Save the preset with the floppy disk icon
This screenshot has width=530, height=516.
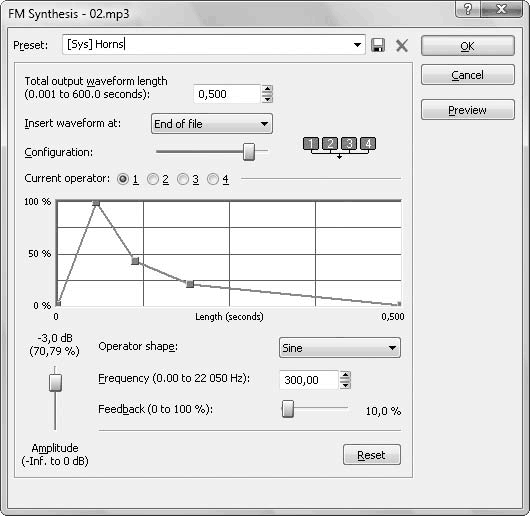pos(378,45)
